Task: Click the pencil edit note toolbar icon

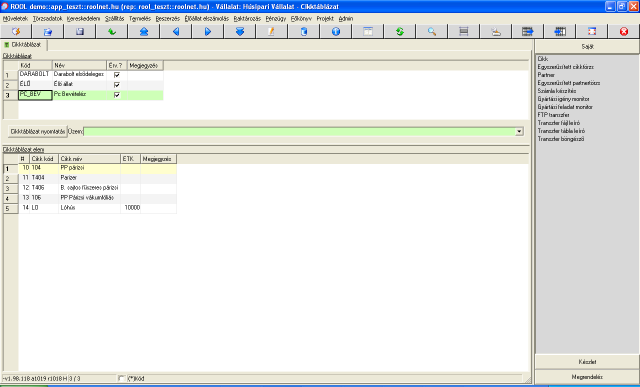Action: pyautogui.click(x=272, y=31)
